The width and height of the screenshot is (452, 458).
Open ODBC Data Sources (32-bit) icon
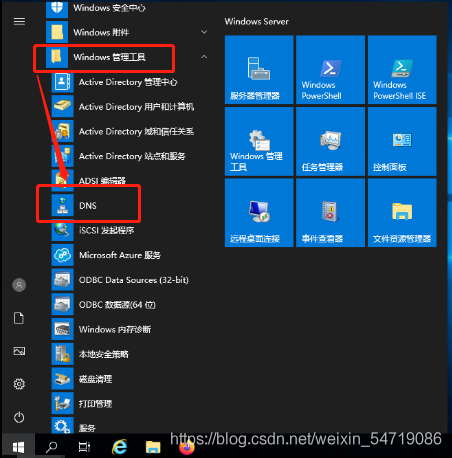62,280
